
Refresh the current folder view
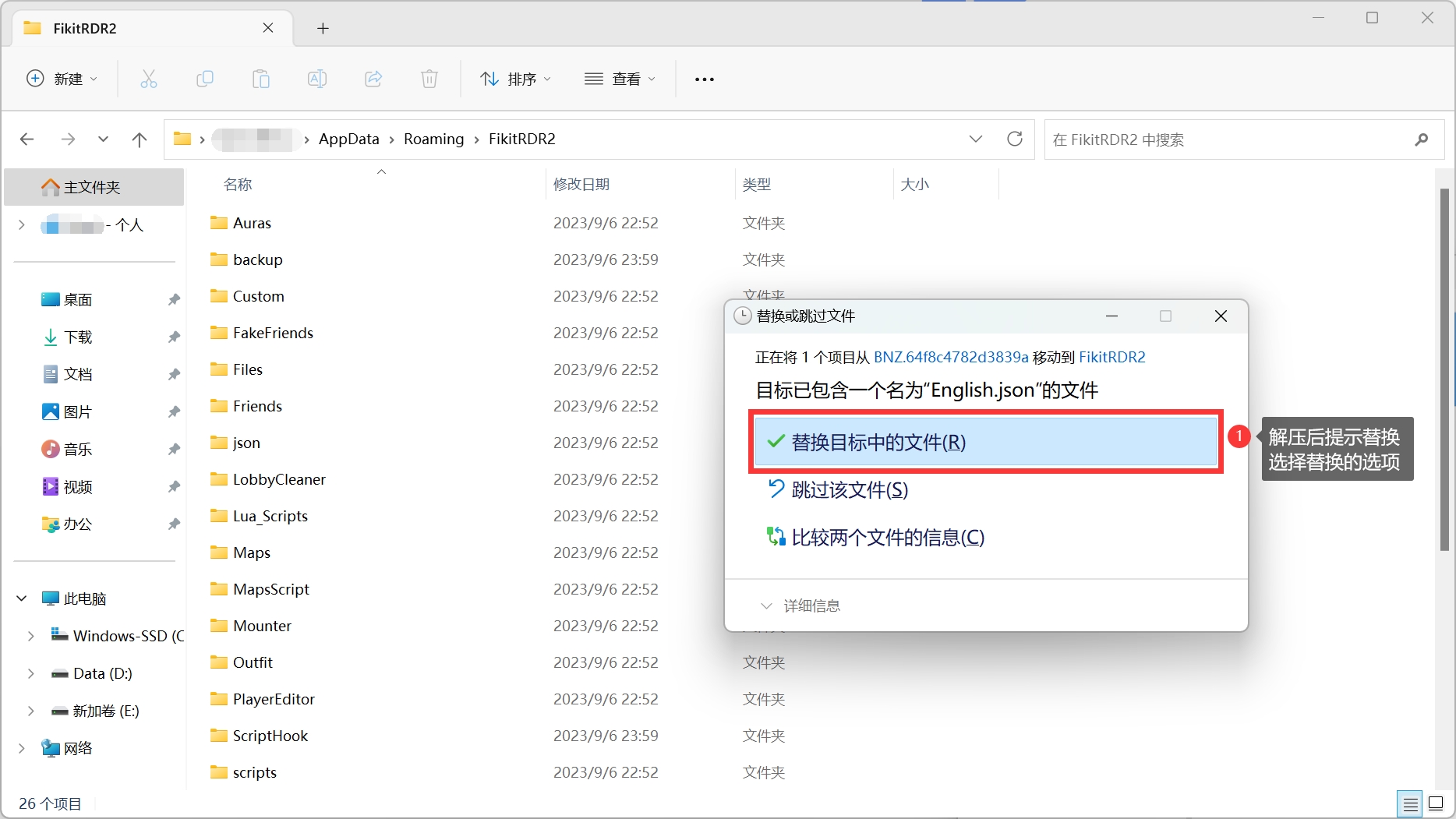pyautogui.click(x=1014, y=139)
